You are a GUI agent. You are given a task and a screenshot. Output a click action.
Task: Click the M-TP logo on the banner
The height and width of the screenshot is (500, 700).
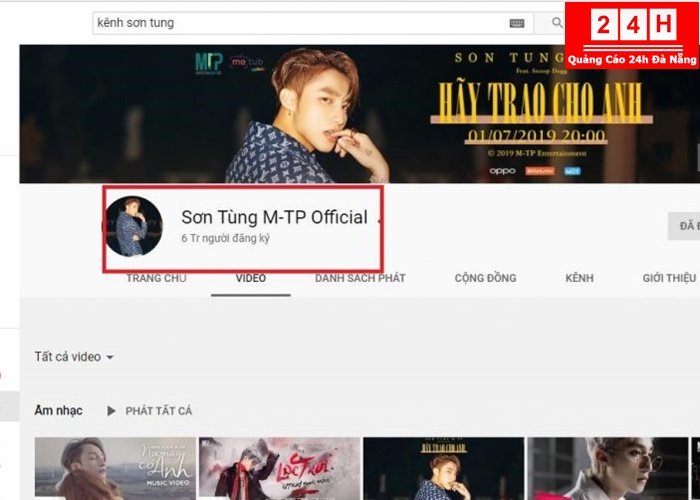(x=209, y=63)
